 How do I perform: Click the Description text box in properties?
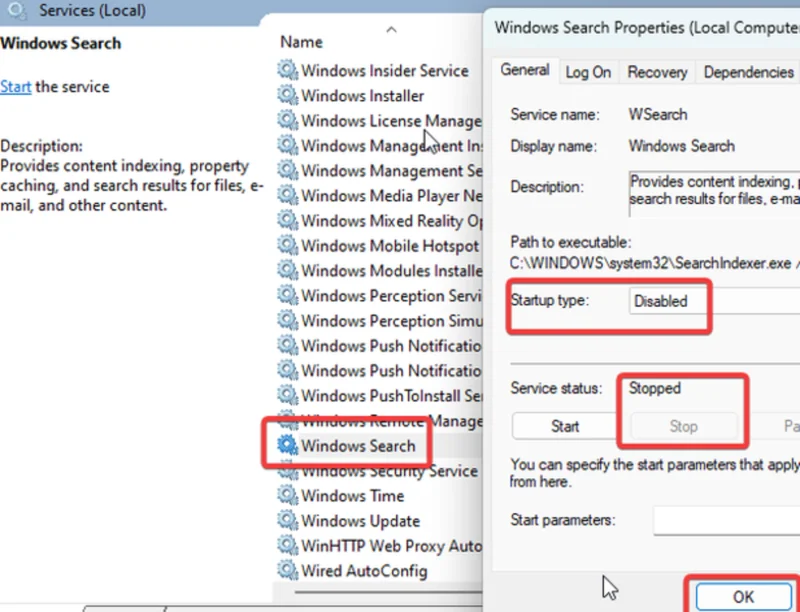coord(714,194)
